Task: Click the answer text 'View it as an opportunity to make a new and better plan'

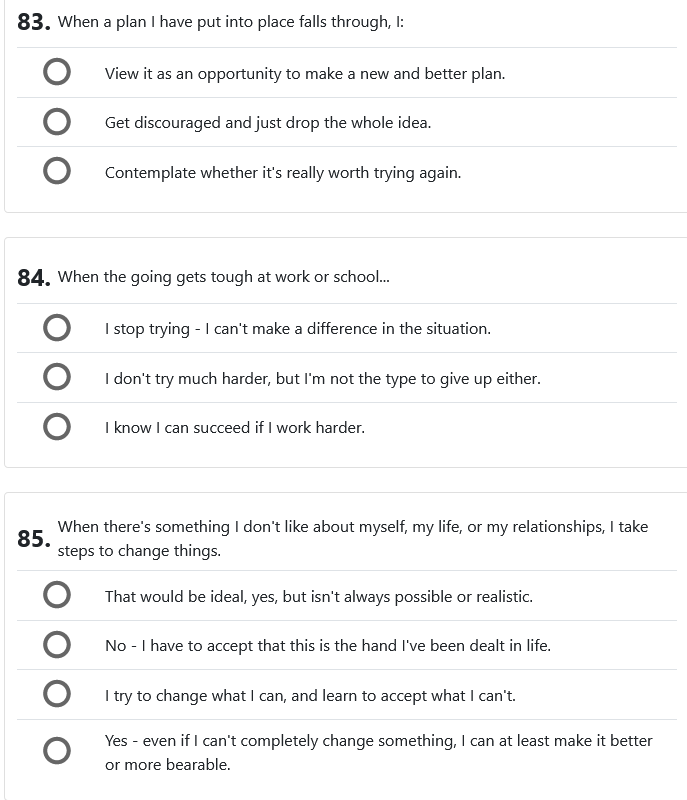Action: 304,73
